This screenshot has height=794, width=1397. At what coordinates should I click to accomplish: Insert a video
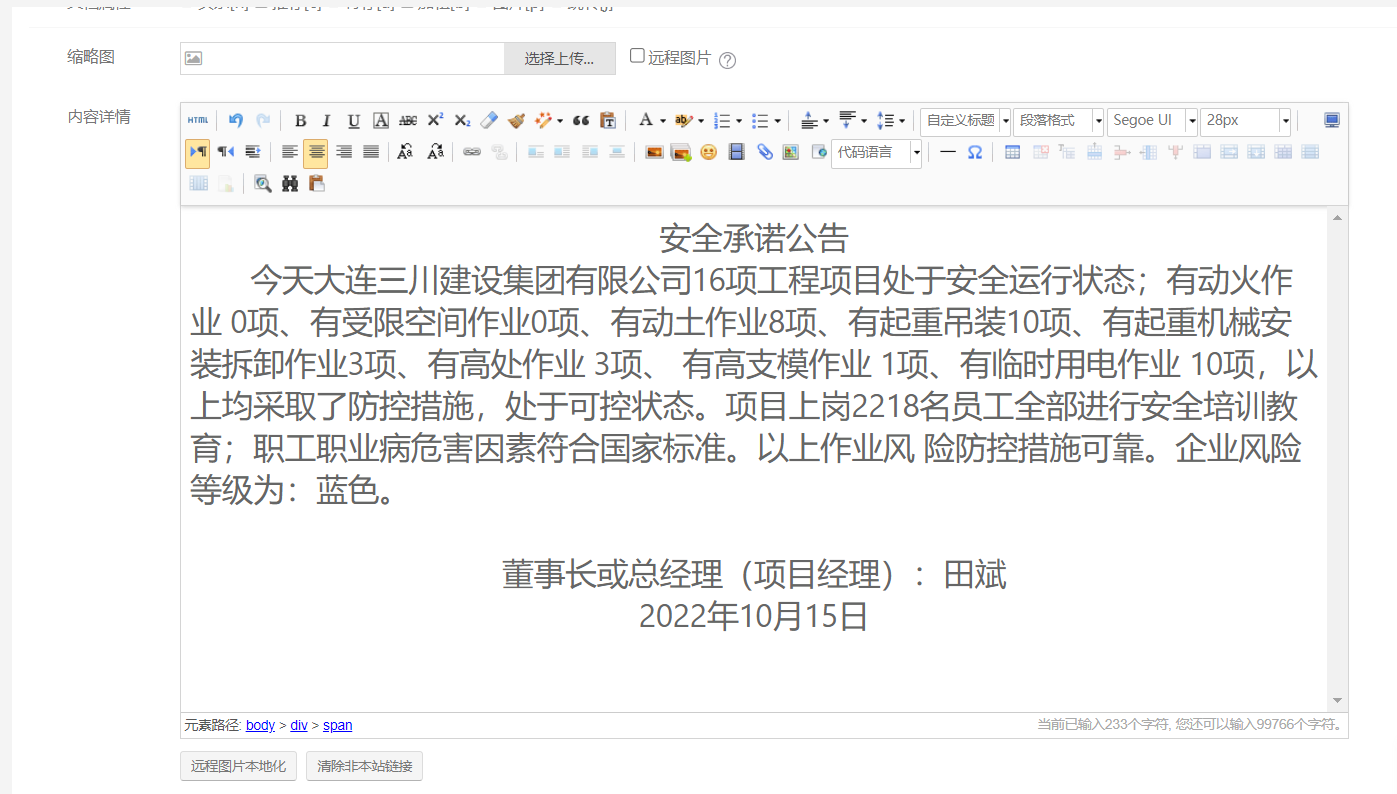point(737,152)
